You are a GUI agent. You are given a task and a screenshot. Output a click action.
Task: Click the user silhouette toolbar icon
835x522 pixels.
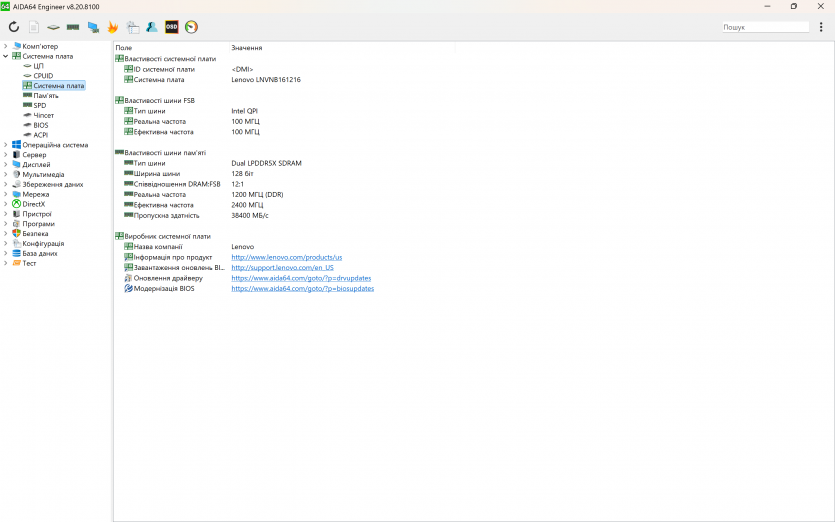pyautogui.click(x=152, y=27)
